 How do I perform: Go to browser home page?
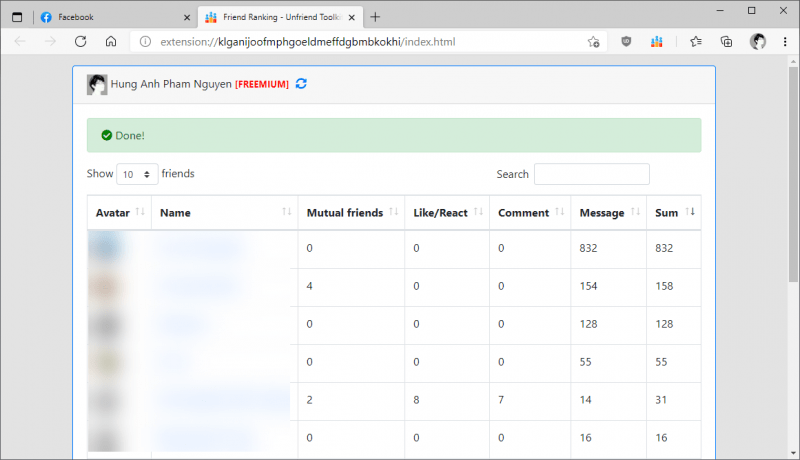coord(111,42)
